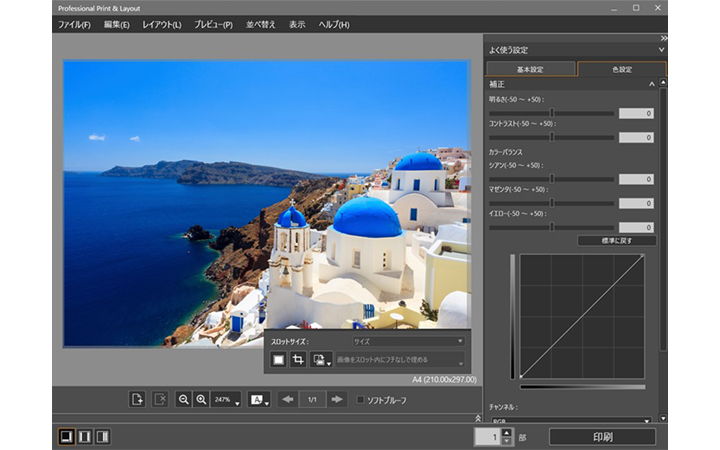The height and width of the screenshot is (450, 720).
Task: Open the 247% zoom level dropdown
Action: click(x=225, y=399)
